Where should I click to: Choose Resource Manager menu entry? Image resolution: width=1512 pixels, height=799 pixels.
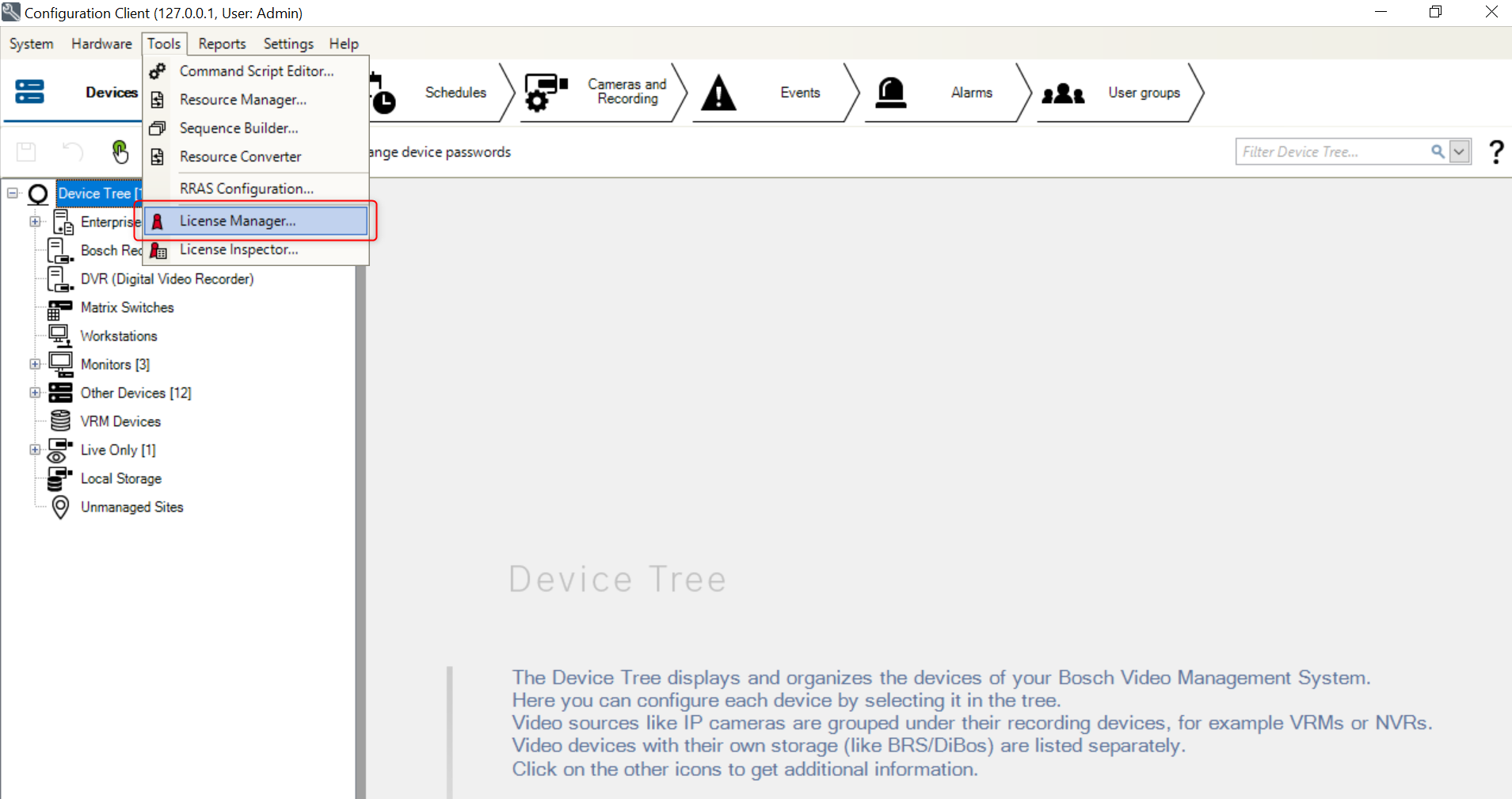pyautogui.click(x=257, y=100)
